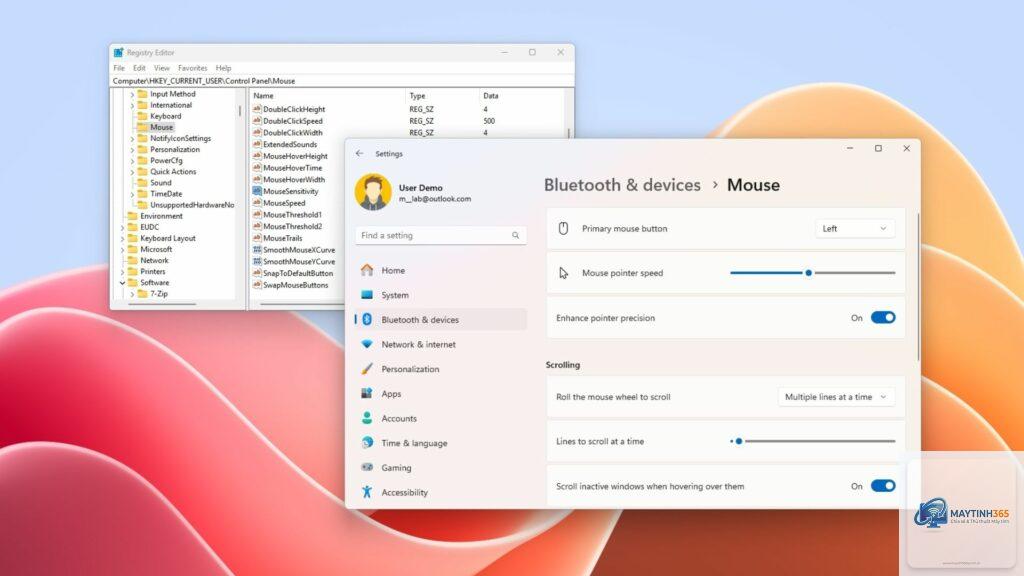
Task: Open the Edit menu in Registry Editor
Action: pyautogui.click(x=139, y=68)
